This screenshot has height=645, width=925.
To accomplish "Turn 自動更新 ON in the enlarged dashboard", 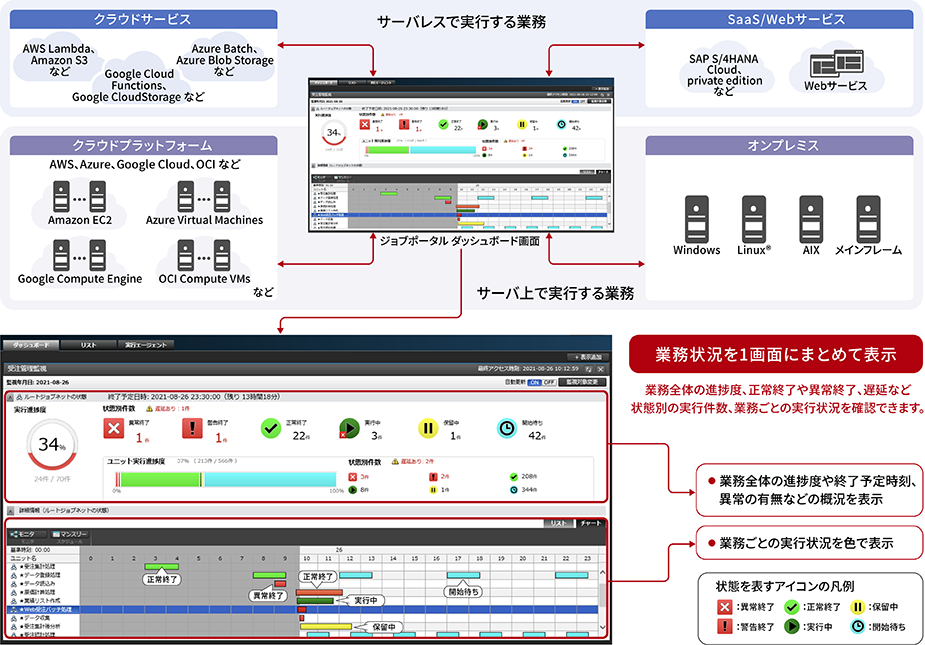I will point(534,382).
